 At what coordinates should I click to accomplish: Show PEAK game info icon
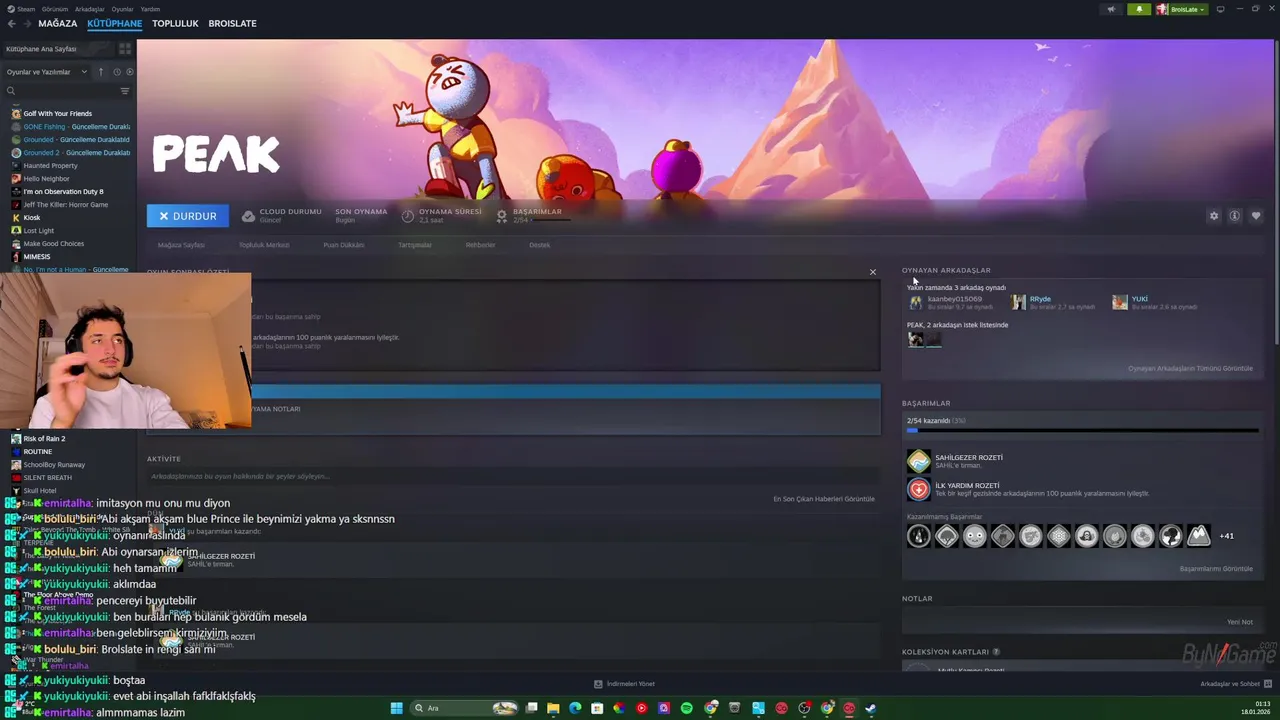coord(1235,216)
